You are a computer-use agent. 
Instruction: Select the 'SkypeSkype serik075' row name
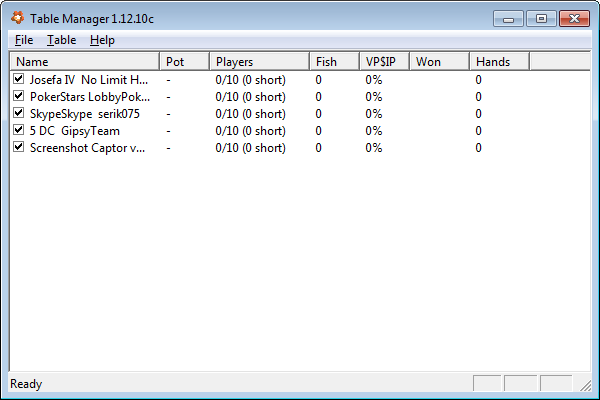pos(85,114)
